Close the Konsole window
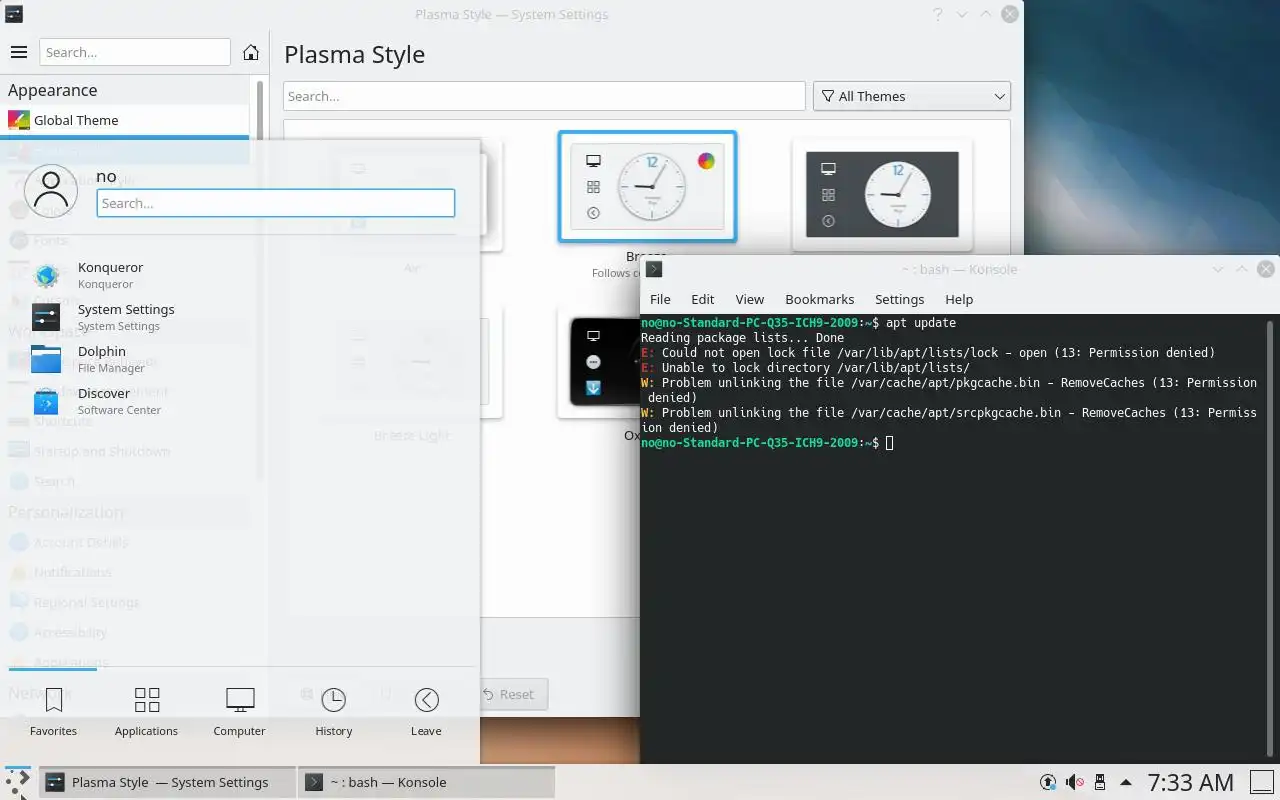The width and height of the screenshot is (1280, 800). [1266, 269]
